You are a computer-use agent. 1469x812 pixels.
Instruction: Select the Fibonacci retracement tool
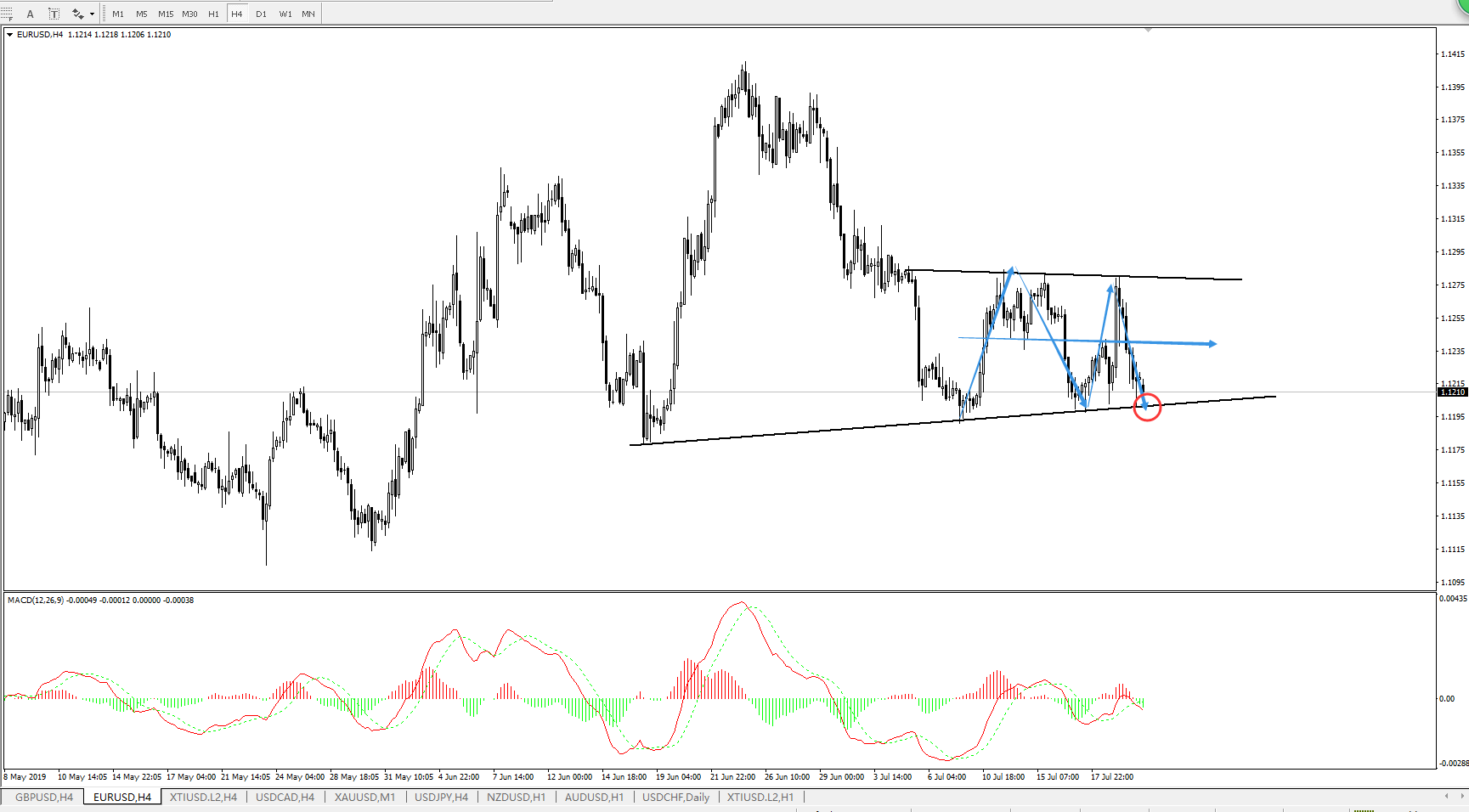pyautogui.click(x=7, y=14)
